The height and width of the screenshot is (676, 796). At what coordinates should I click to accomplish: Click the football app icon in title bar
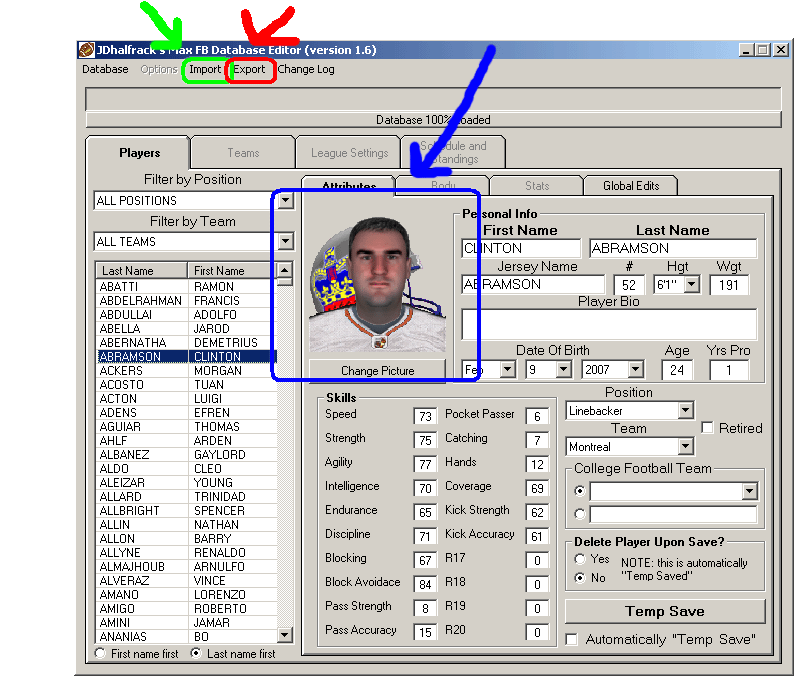pyautogui.click(x=86, y=50)
